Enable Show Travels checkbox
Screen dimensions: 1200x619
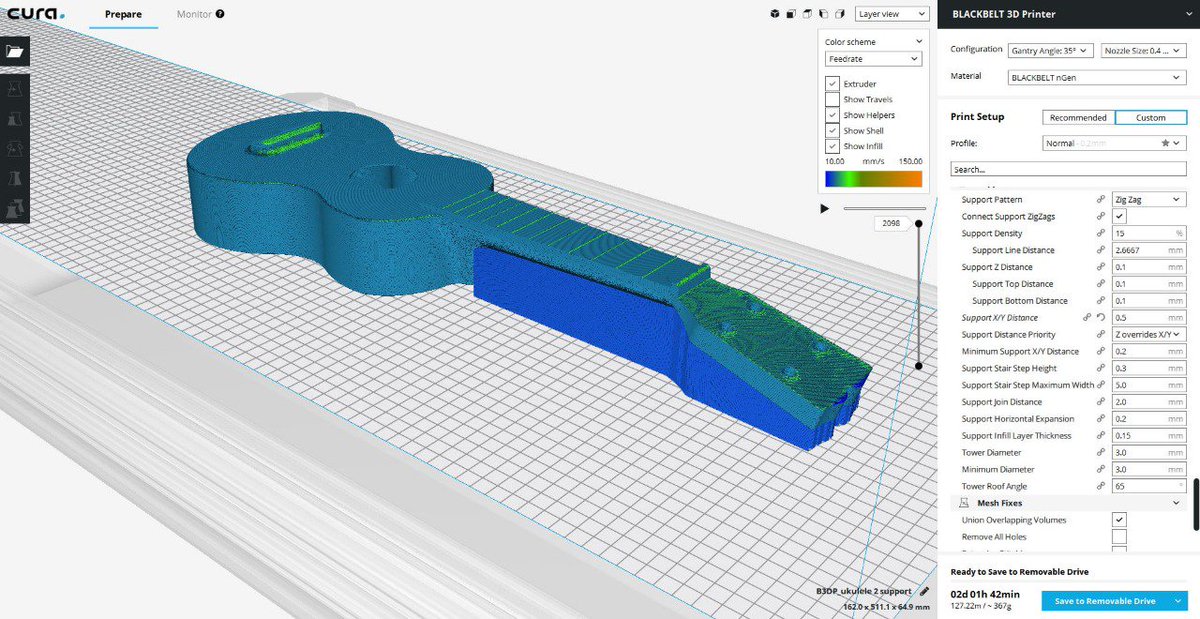pyautogui.click(x=832, y=99)
